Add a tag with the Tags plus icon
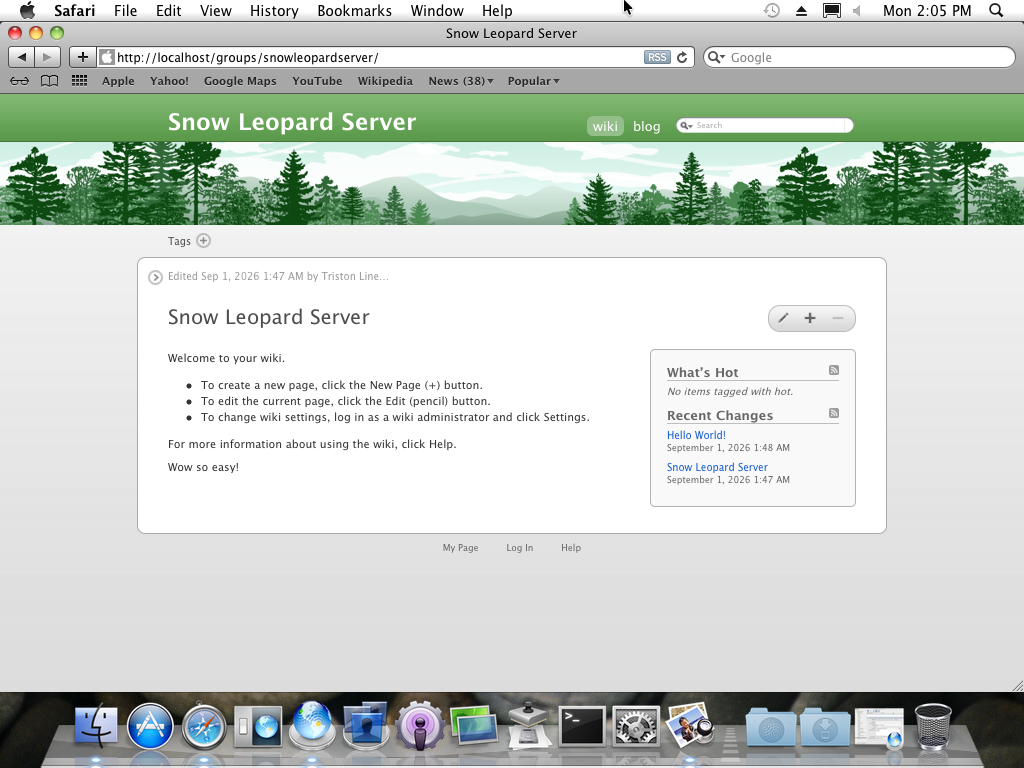Viewport: 1024px width, 768px height. pos(204,241)
